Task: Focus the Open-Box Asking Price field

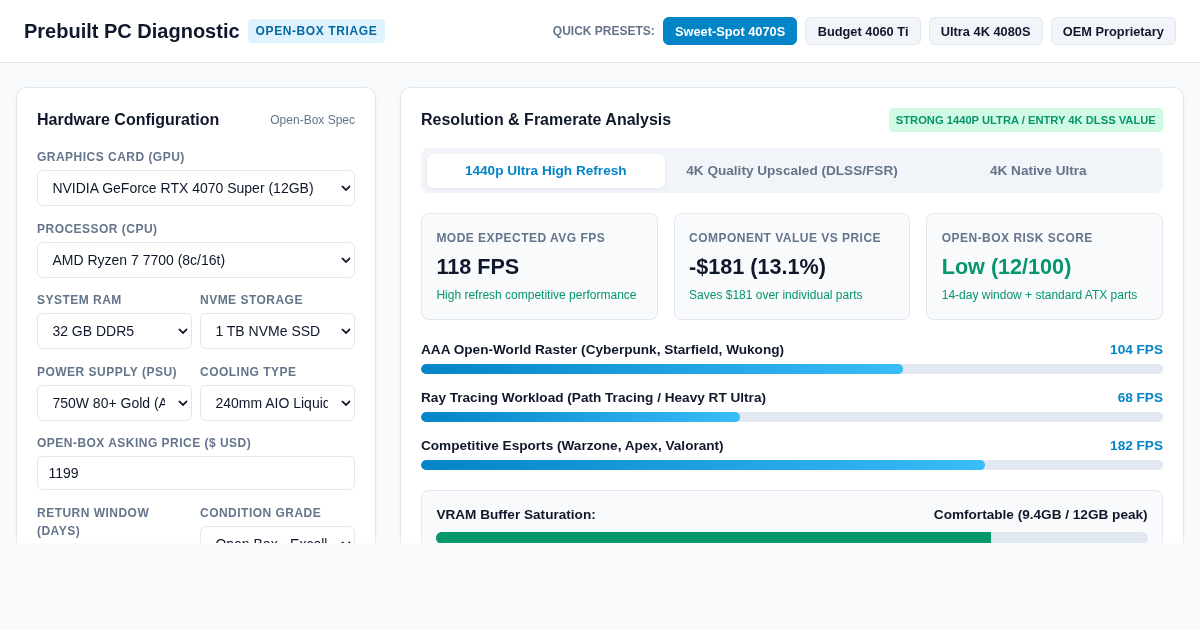Action: (196, 473)
